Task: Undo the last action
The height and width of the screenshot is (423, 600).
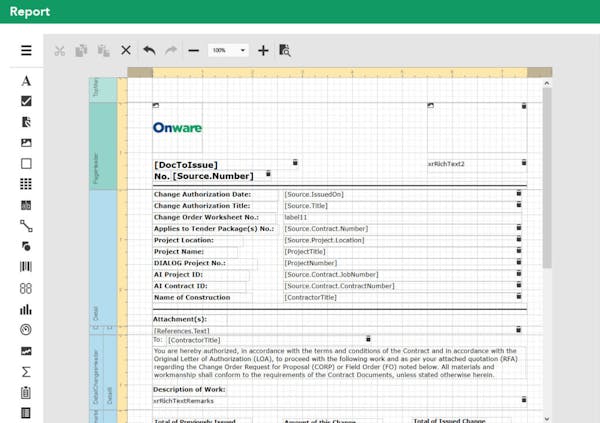Action: 149,50
